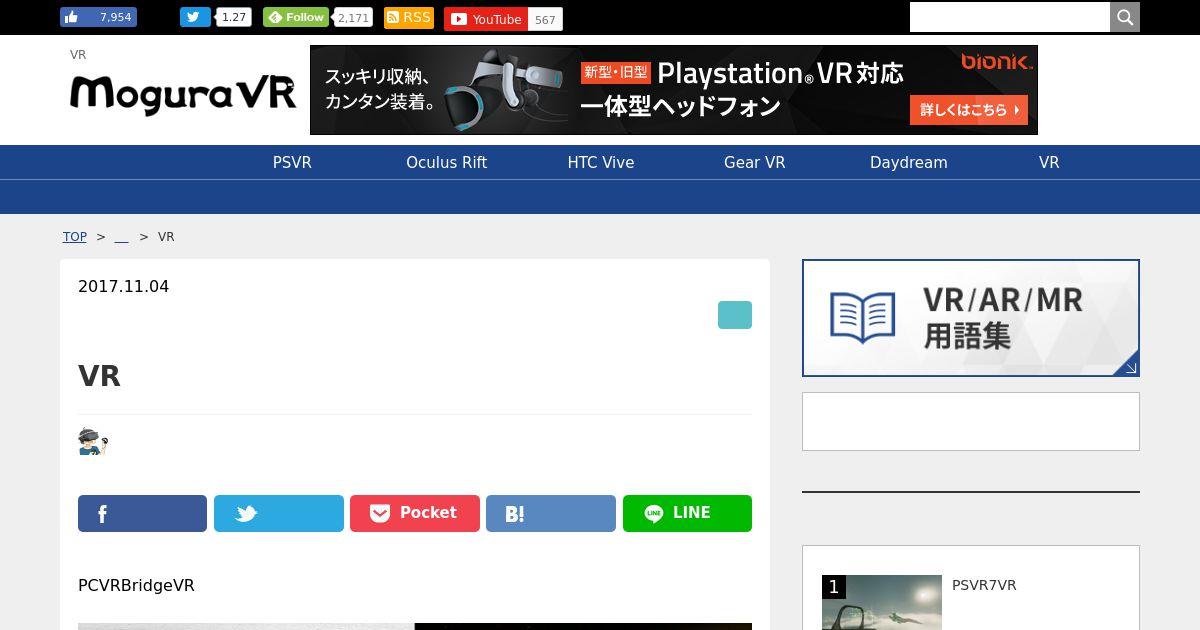Open the PSVR7VR ranking article title
The height and width of the screenshot is (630, 1200).
click(984, 585)
